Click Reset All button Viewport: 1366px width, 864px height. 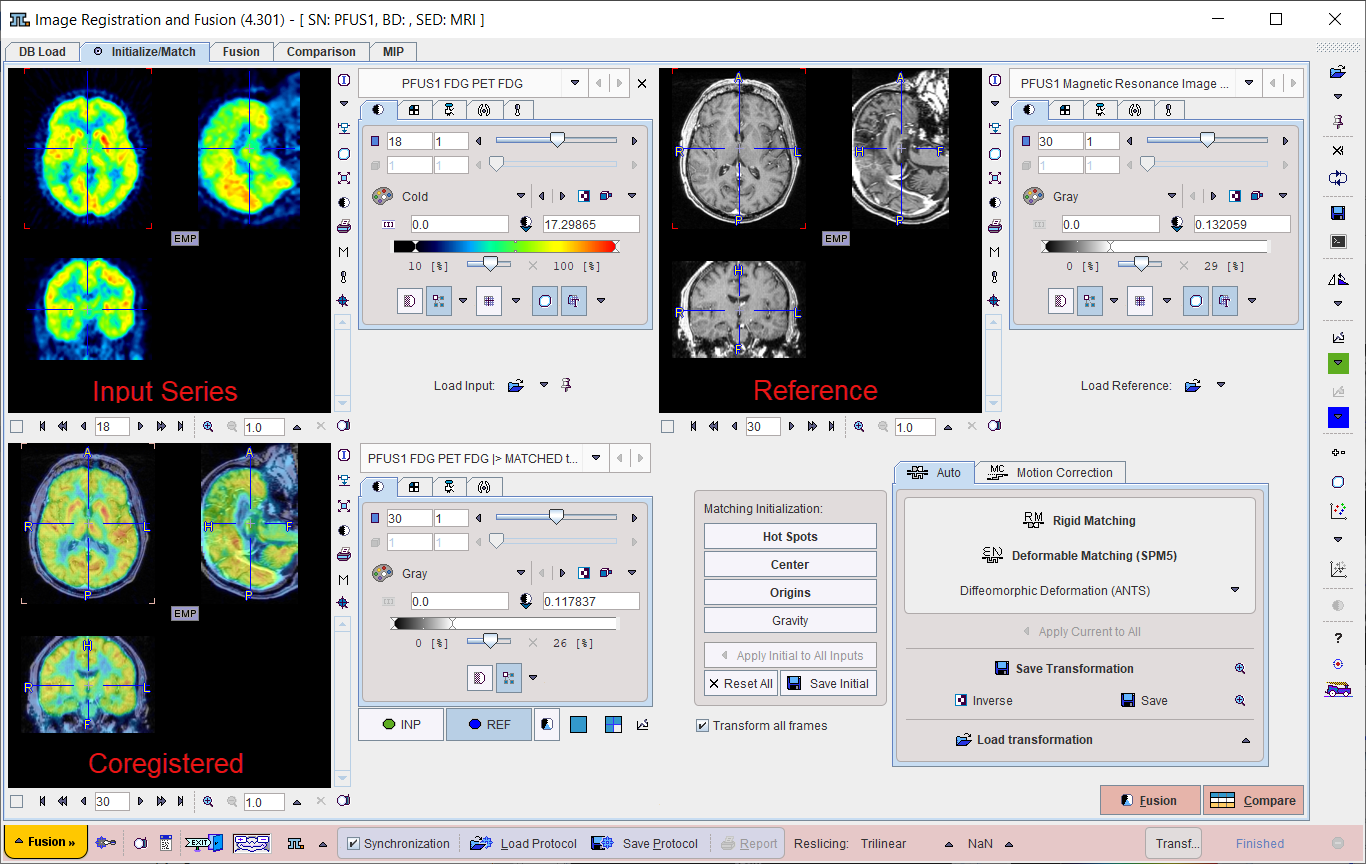(740, 684)
